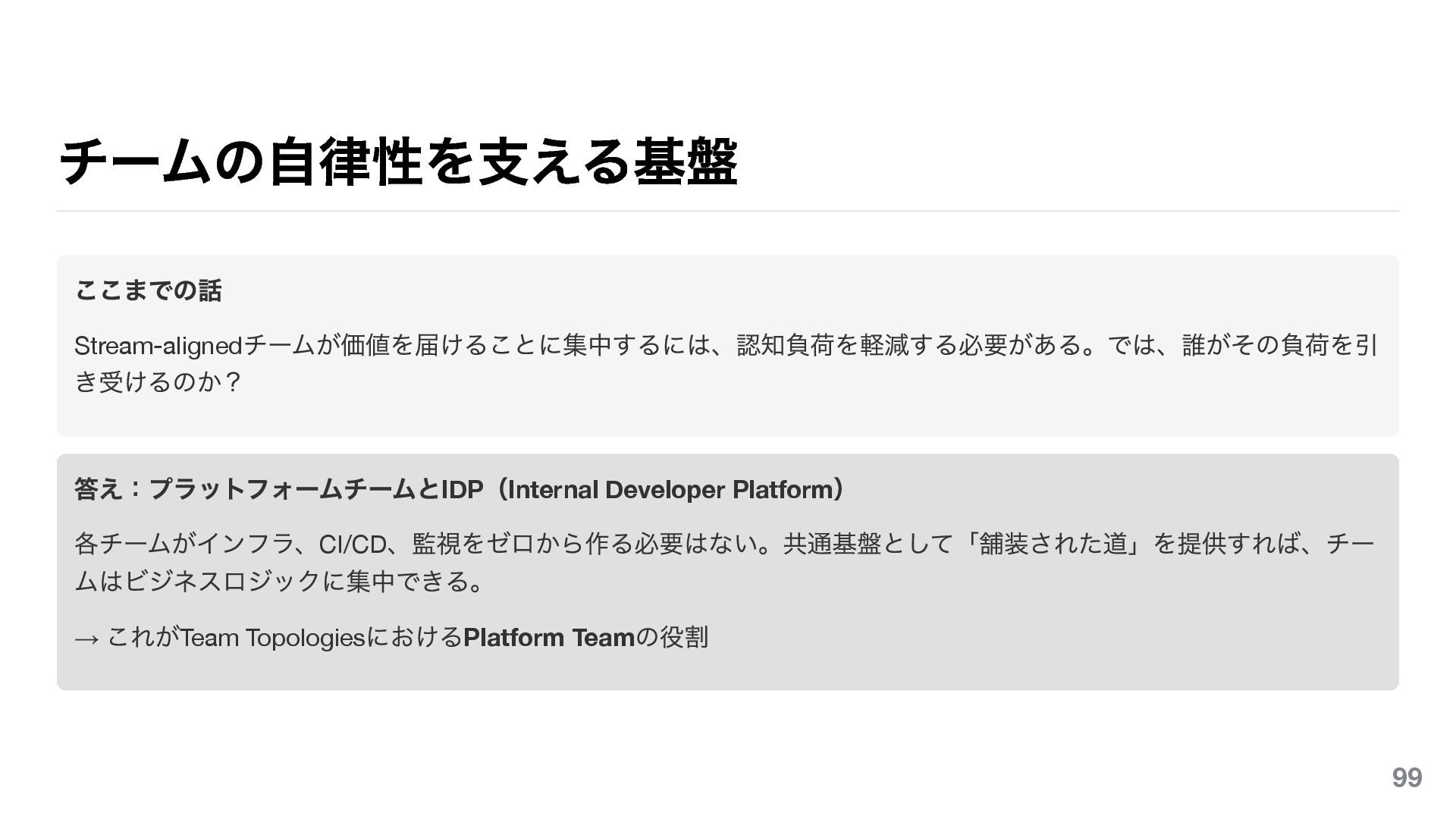Click the text 誰がその負荷を引 in first box

(x=1279, y=346)
